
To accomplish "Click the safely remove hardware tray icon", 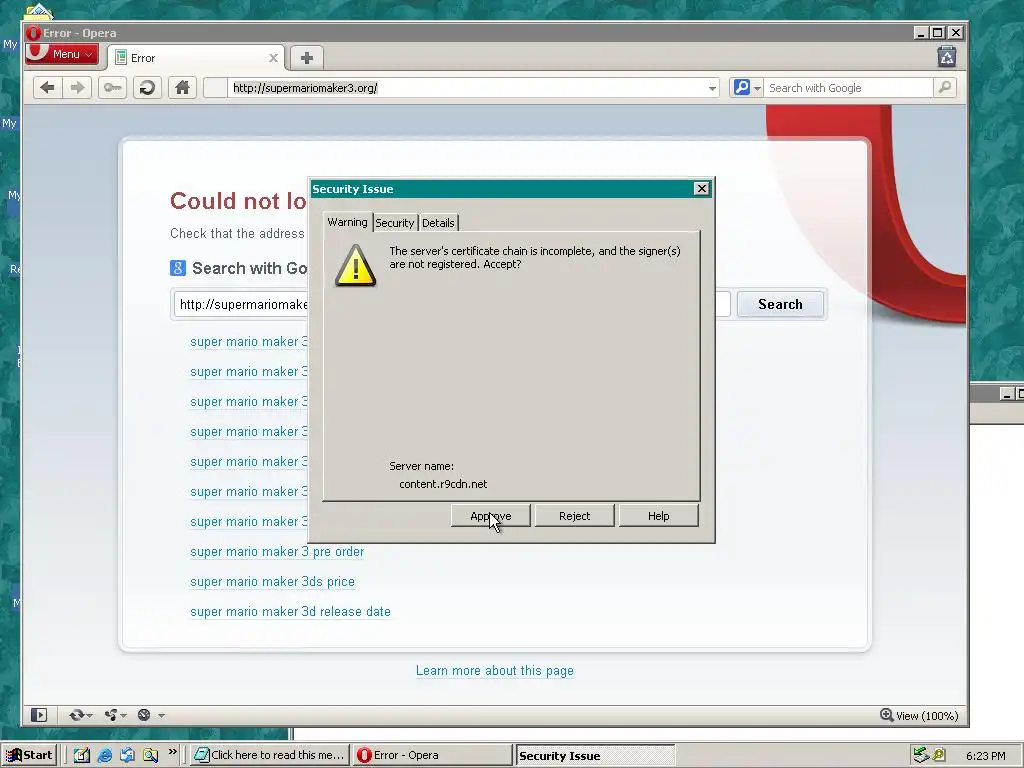I will click(921, 755).
